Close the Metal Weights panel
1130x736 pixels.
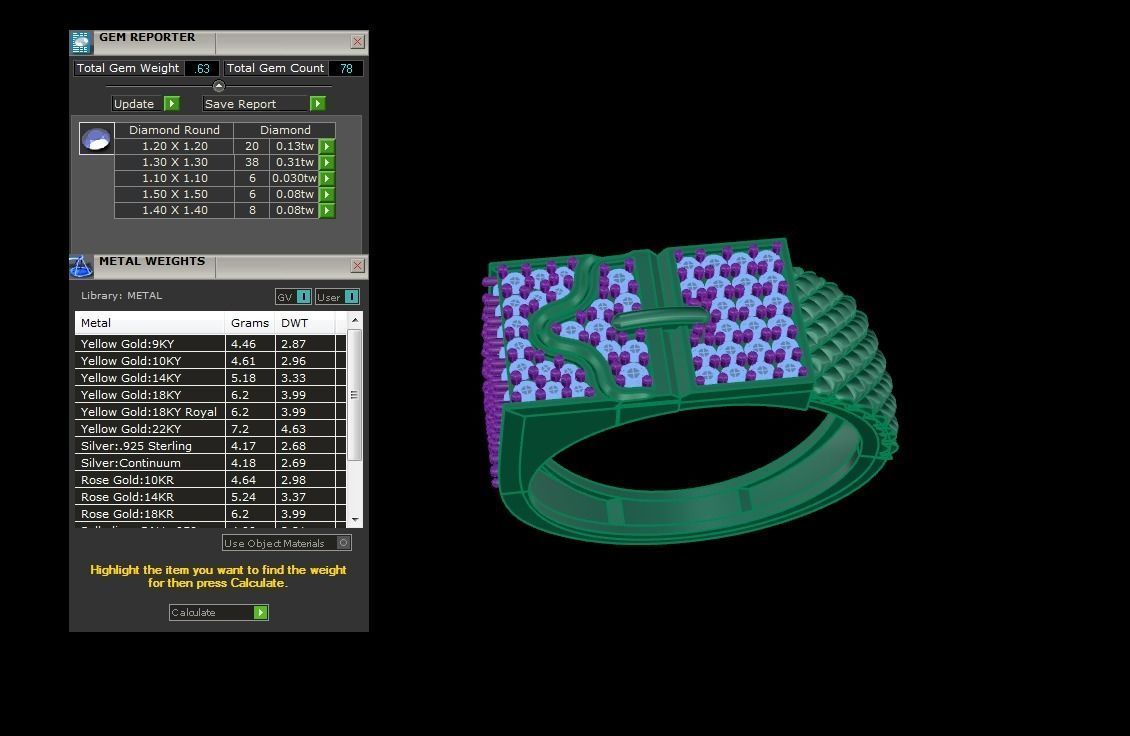(357, 266)
